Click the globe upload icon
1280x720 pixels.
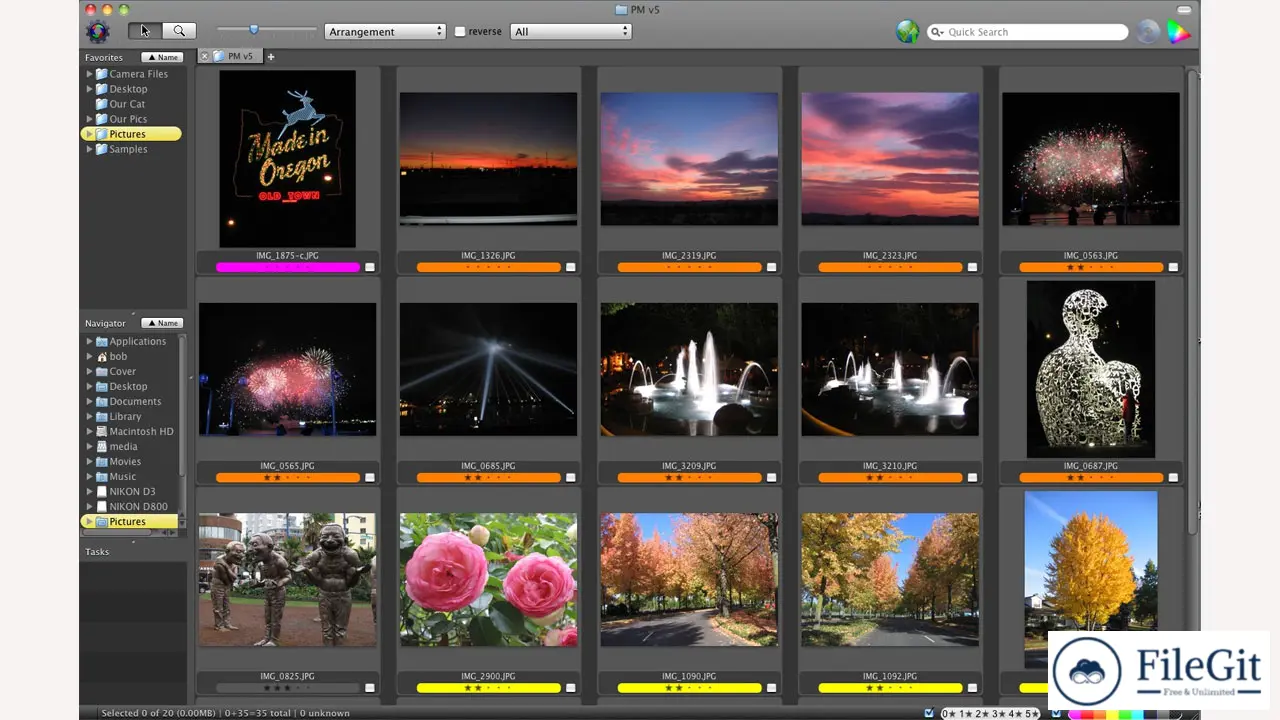coord(907,32)
